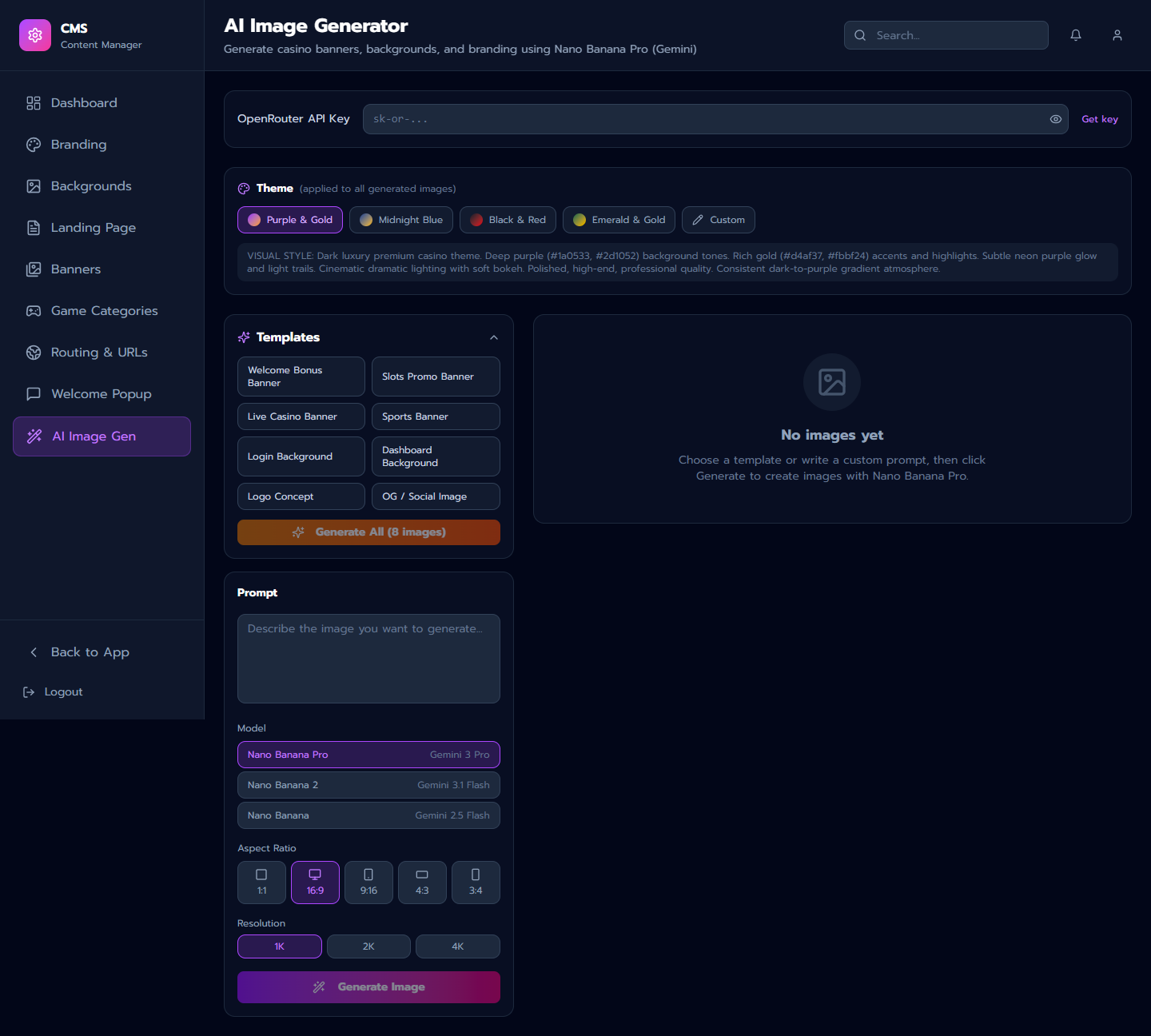Image resolution: width=1151 pixels, height=1036 pixels.
Task: Pick OG / Social Image template
Action: pos(436,496)
